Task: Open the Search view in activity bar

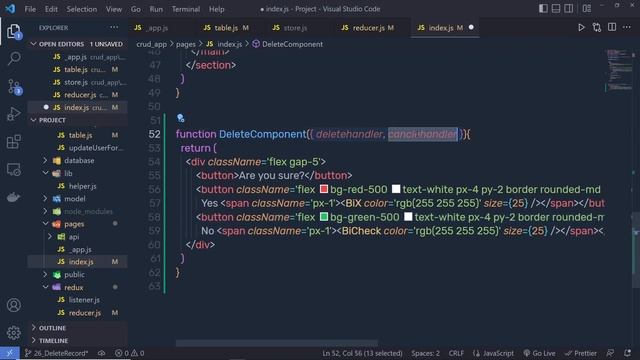Action: (x=13, y=59)
